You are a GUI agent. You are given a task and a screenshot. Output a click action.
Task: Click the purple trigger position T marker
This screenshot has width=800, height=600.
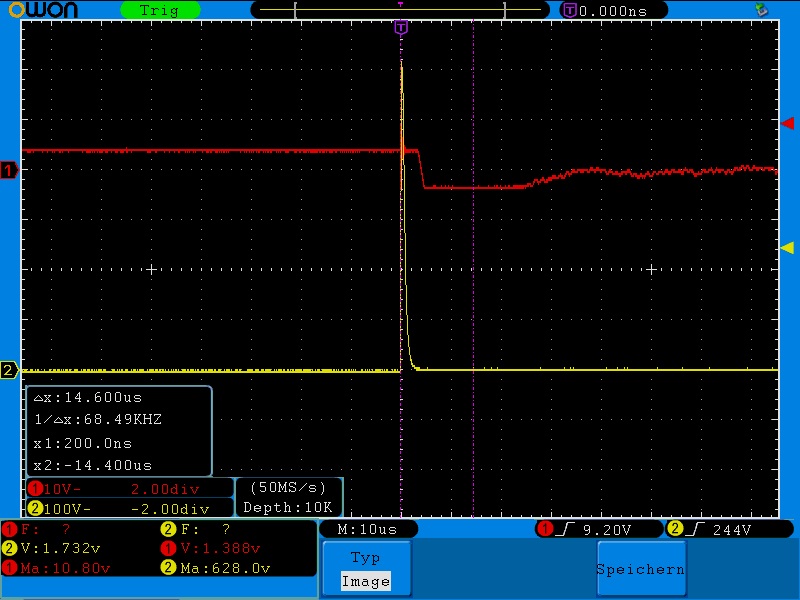(401, 28)
